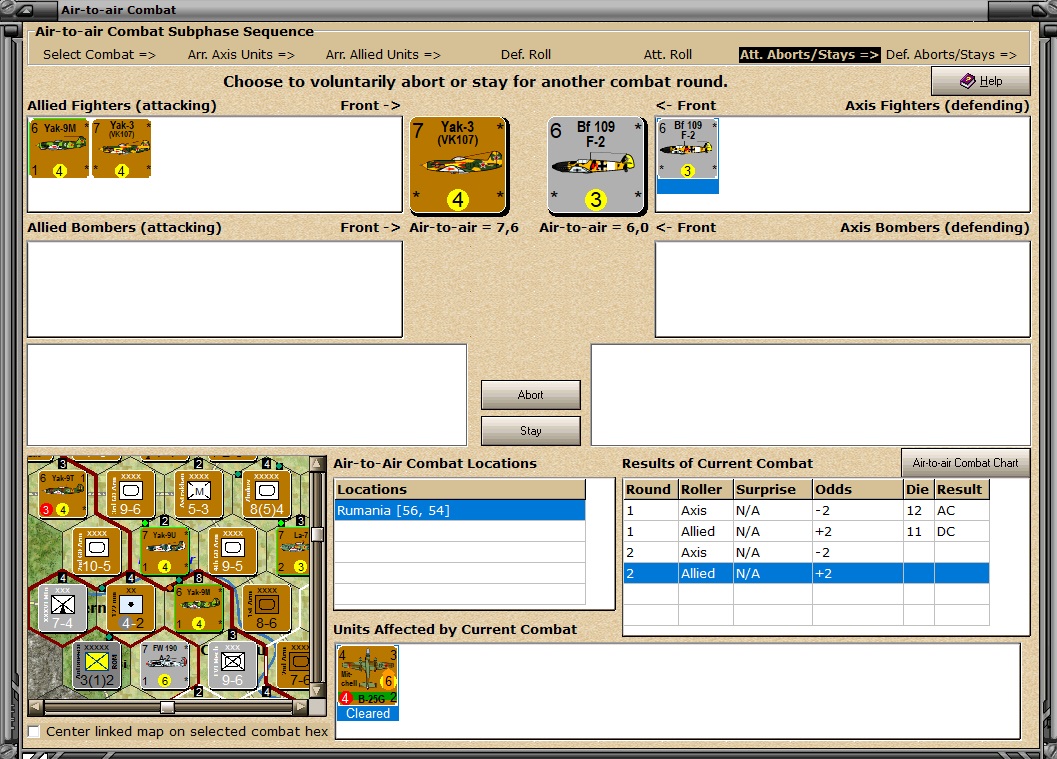1057x759 pixels.
Task: Click the Yak-9M fighter counter on the map
Action: [198, 608]
